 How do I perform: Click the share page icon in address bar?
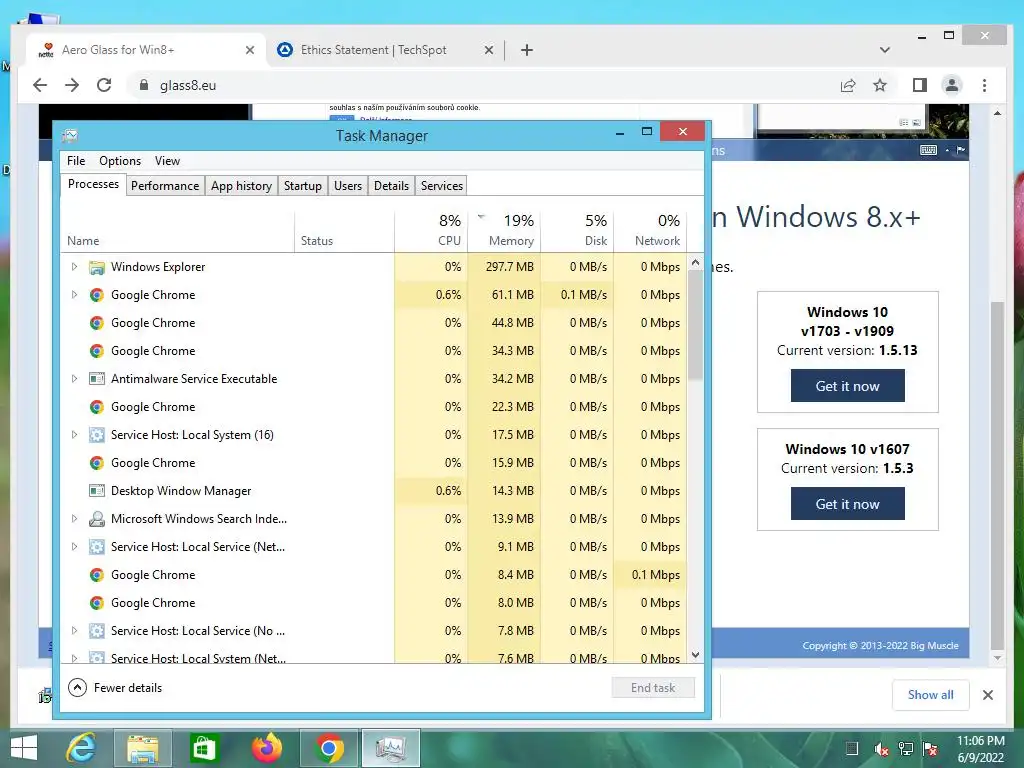(x=848, y=85)
